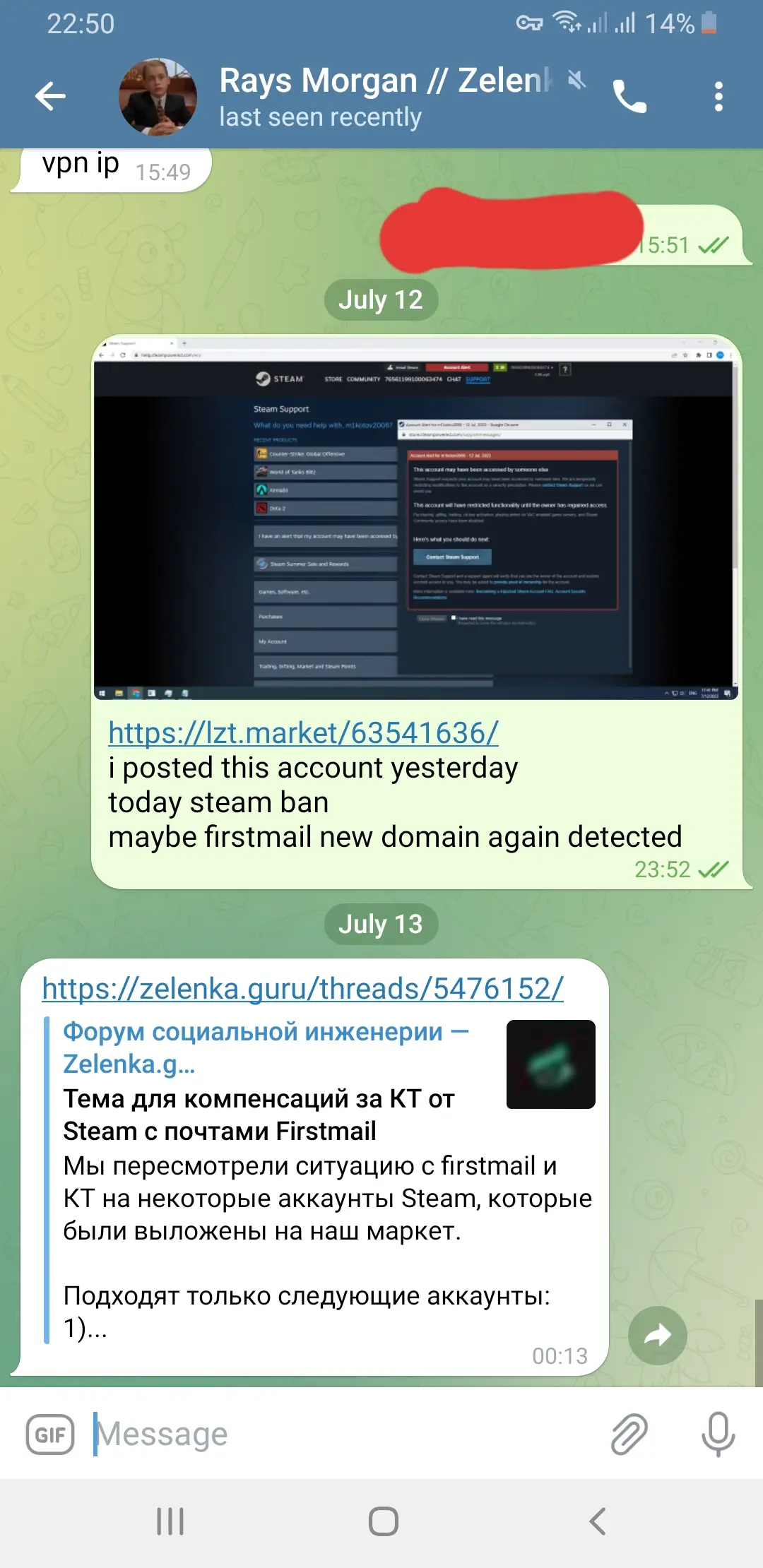Open the three-dot chat options menu
Image resolution: width=763 pixels, height=1568 pixels.
[718, 96]
